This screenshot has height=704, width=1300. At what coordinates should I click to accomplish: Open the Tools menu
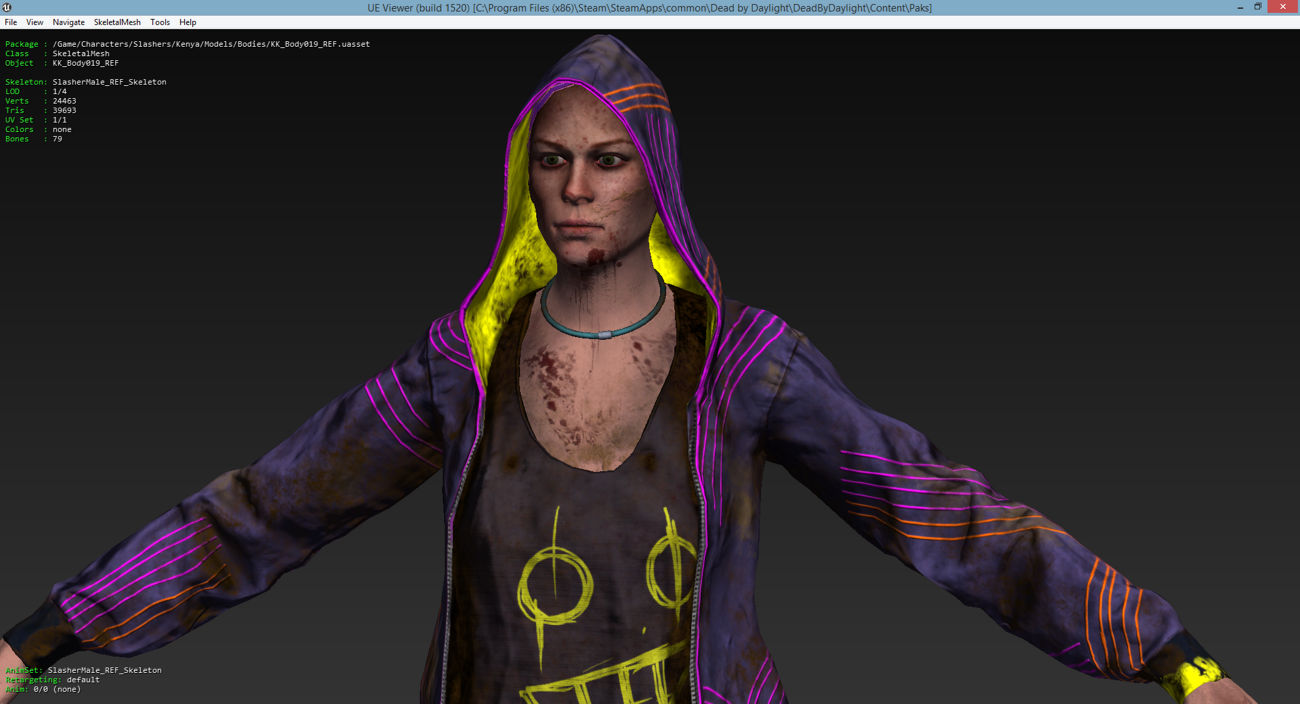point(160,22)
